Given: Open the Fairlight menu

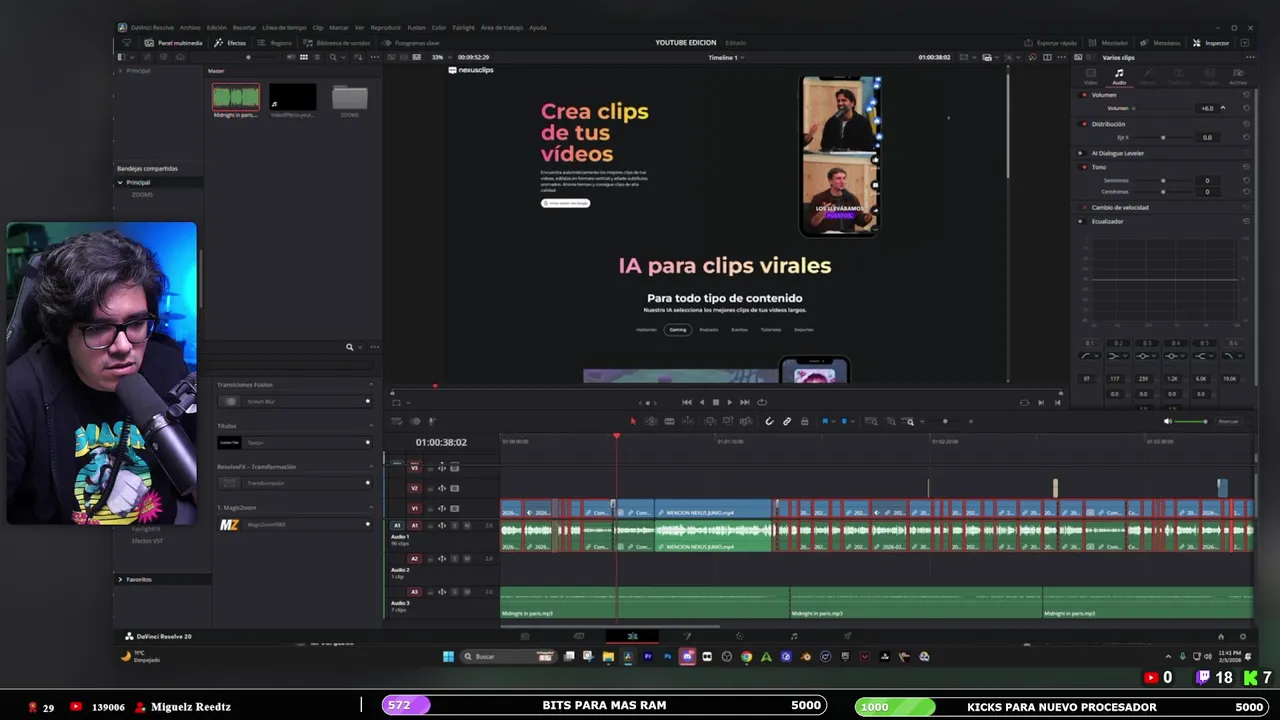Looking at the screenshot, I should pyautogui.click(x=463, y=28).
